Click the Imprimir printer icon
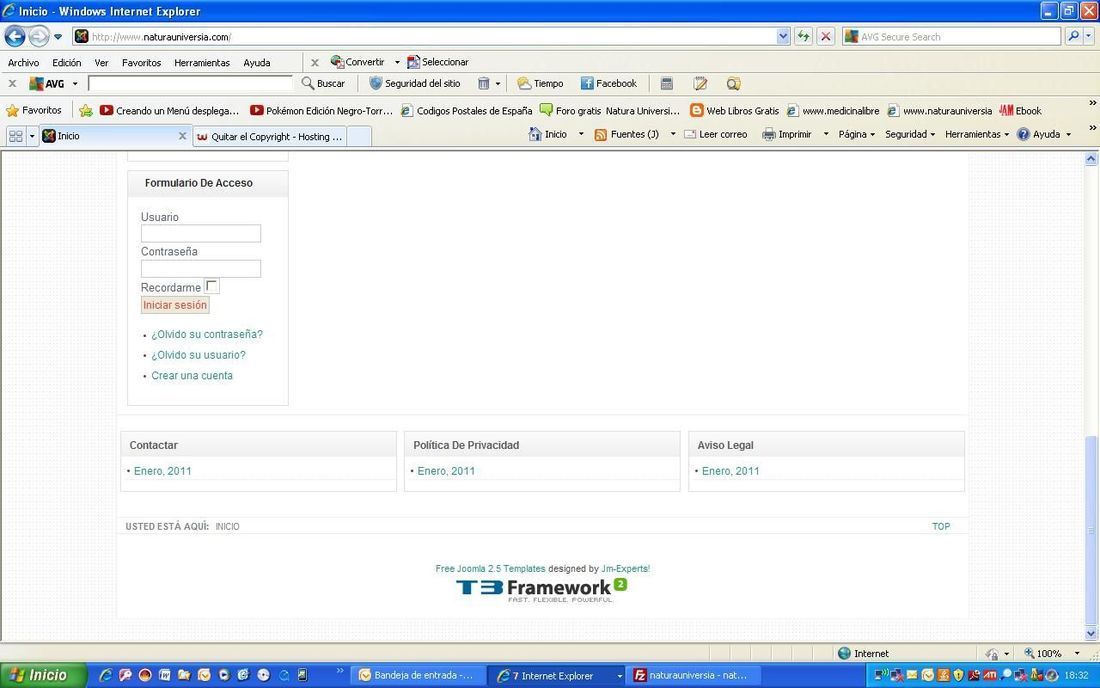This screenshot has width=1100, height=688. coord(769,135)
